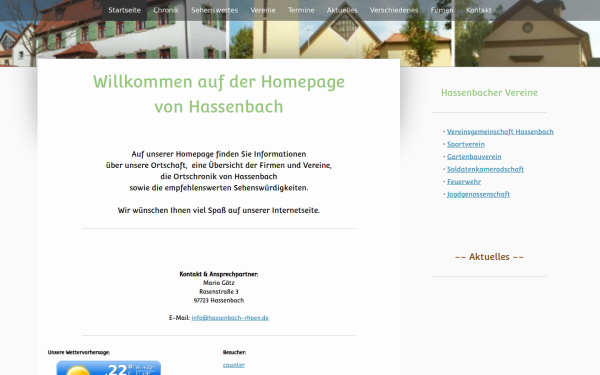Follow the Jagdgenossenschaft link
The image size is (600, 375).
click(x=478, y=194)
